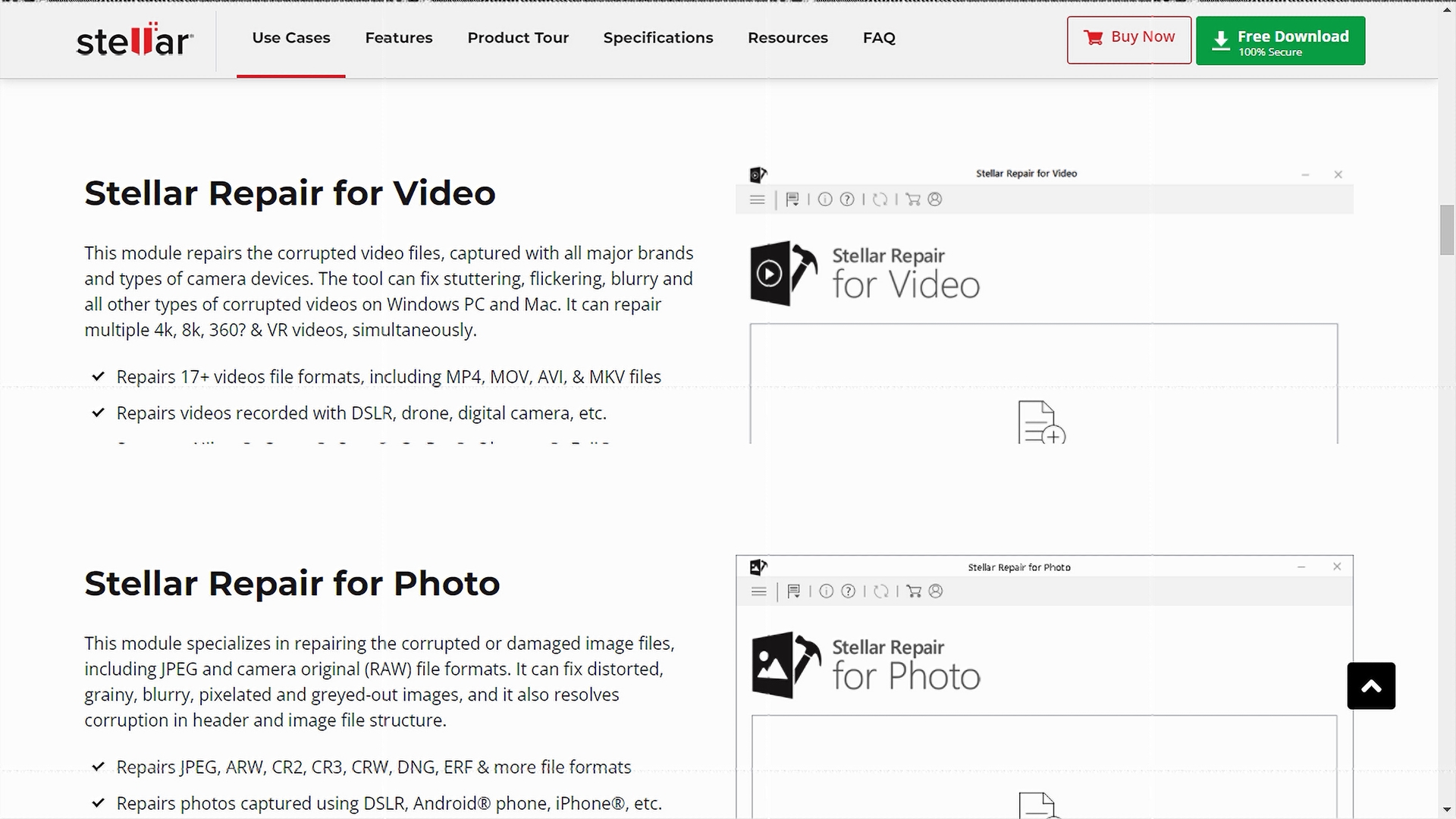Viewport: 1456px width, 819px height.
Task: Close the Stellar Repair for Photo window
Action: (1337, 566)
